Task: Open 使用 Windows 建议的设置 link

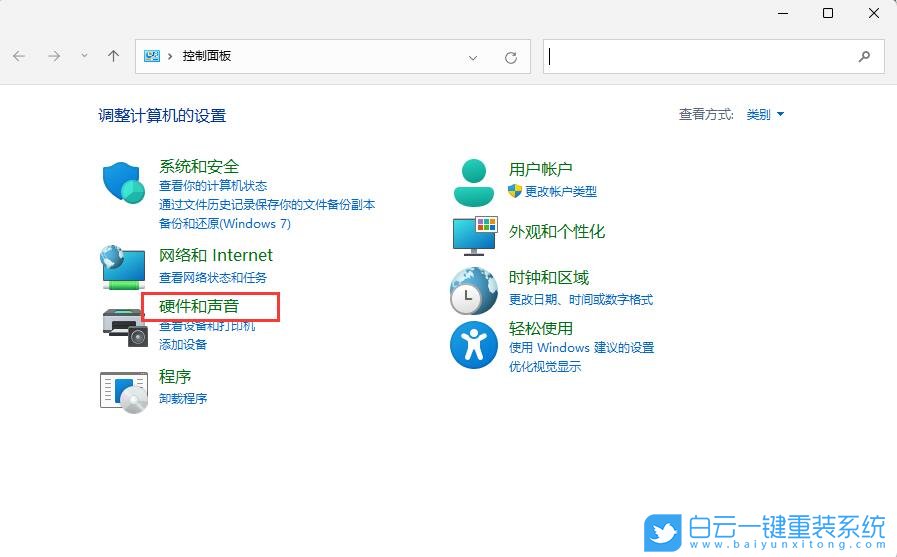Action: pos(581,348)
